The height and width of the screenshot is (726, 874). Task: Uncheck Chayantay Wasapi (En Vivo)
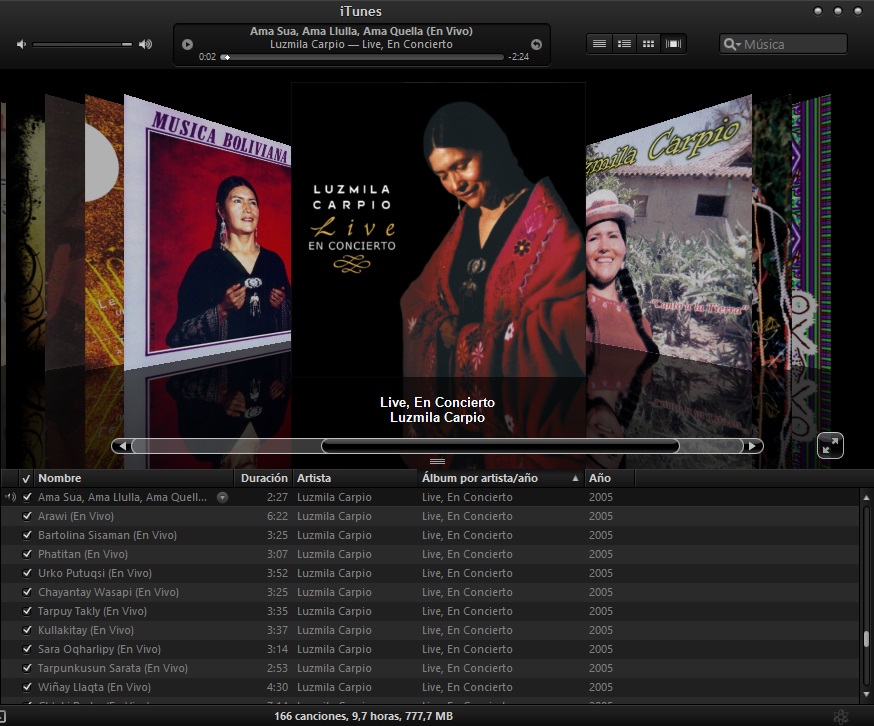pyautogui.click(x=27, y=592)
